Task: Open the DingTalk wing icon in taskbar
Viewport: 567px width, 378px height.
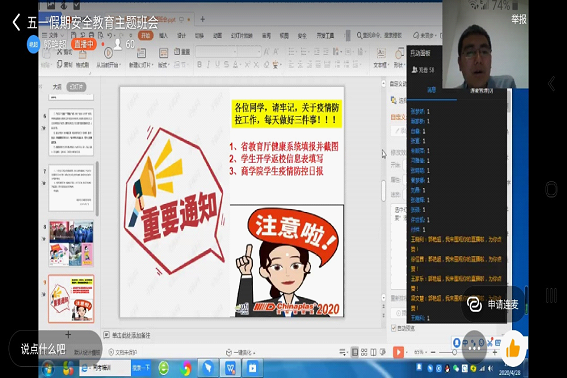Action: tap(208, 368)
